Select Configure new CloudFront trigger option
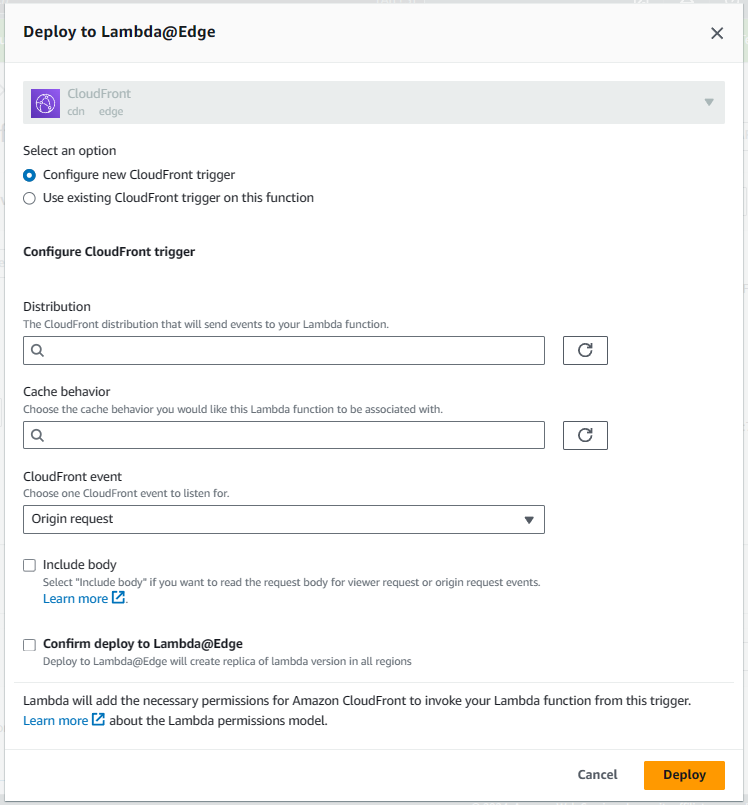Viewport: 748px width, 805px height. point(29,175)
